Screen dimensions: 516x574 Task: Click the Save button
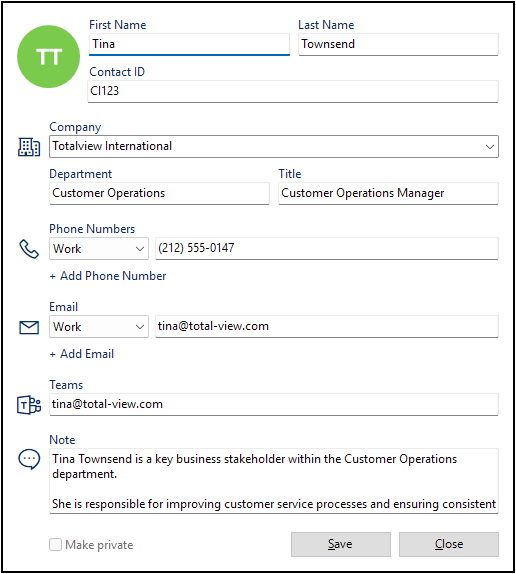pos(341,544)
